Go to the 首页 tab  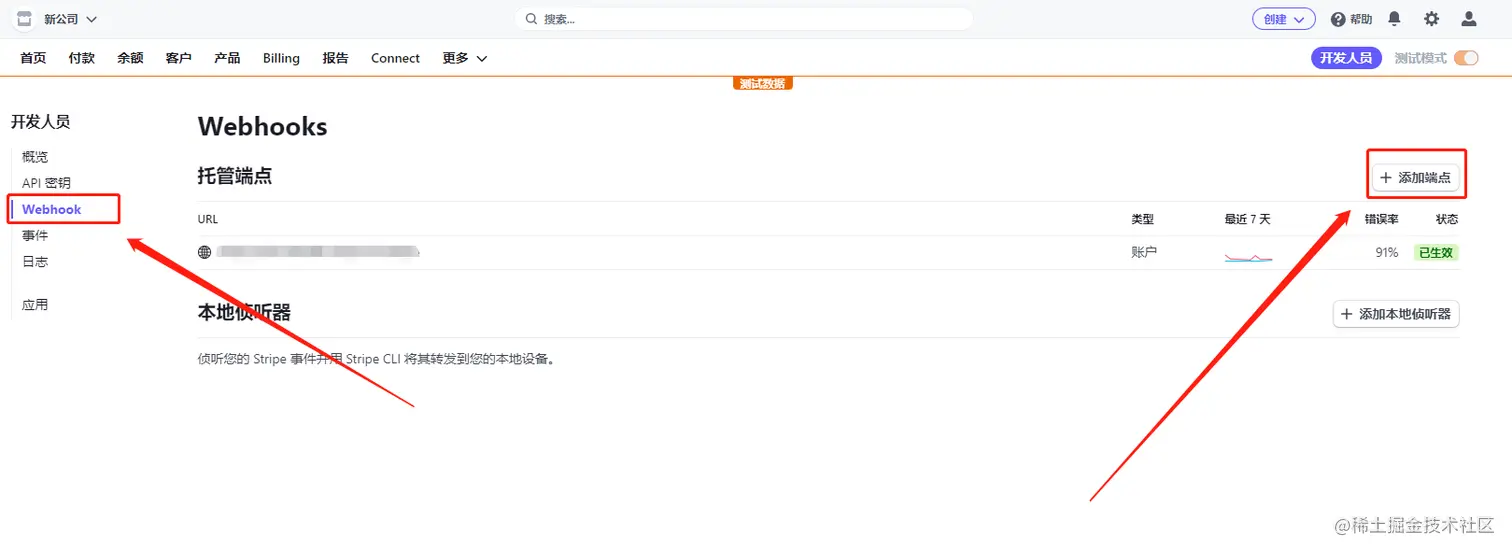[33, 58]
